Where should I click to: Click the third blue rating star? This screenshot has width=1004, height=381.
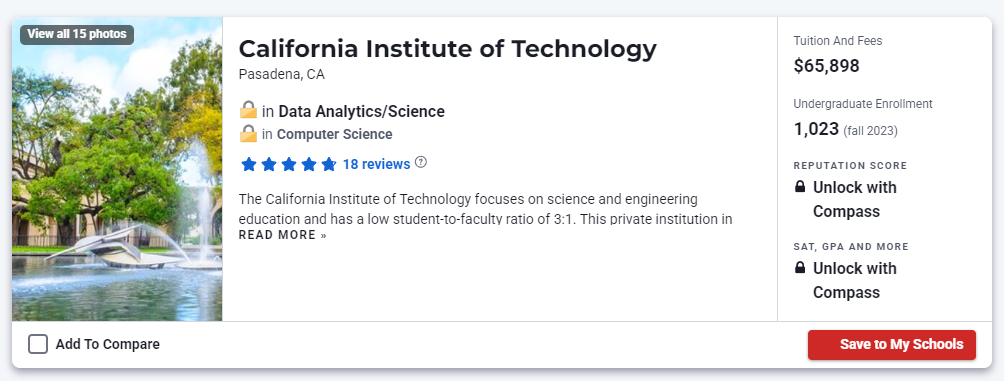click(x=289, y=165)
